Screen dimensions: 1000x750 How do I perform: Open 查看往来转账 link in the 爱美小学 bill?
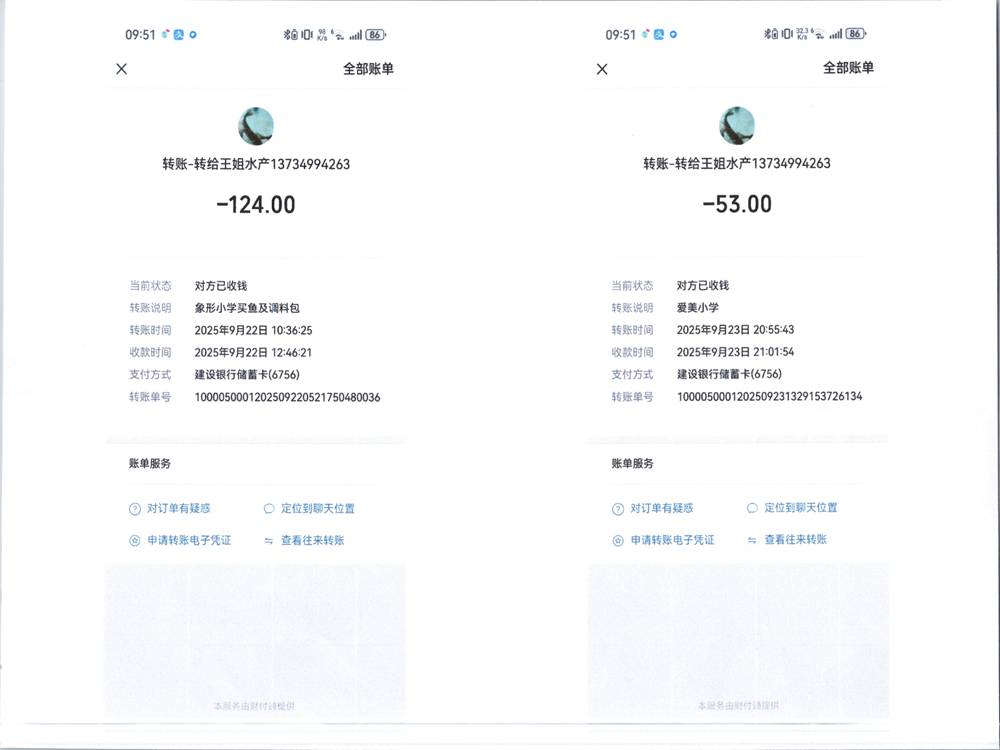pos(795,540)
